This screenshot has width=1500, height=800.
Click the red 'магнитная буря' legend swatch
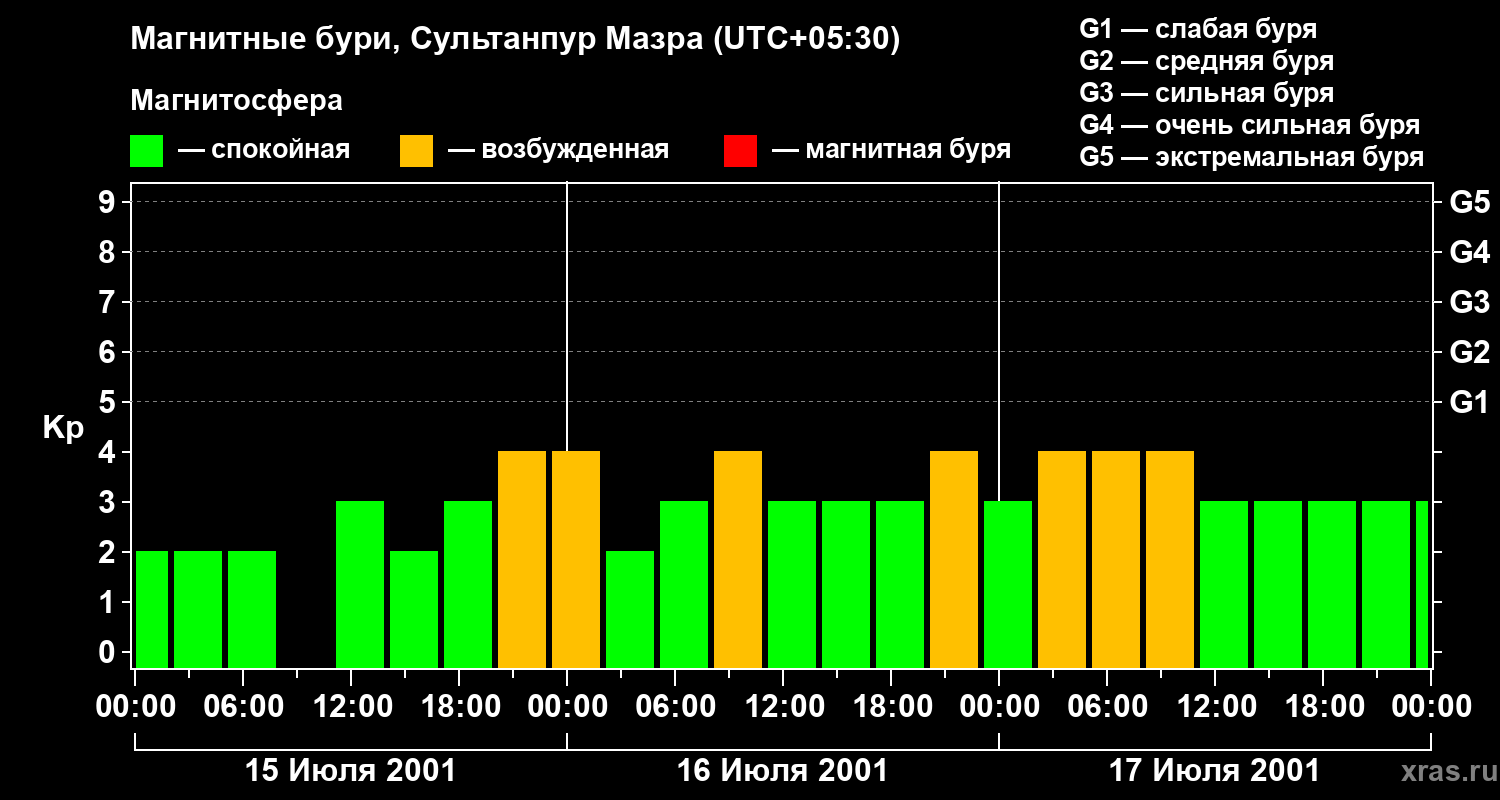click(740, 151)
